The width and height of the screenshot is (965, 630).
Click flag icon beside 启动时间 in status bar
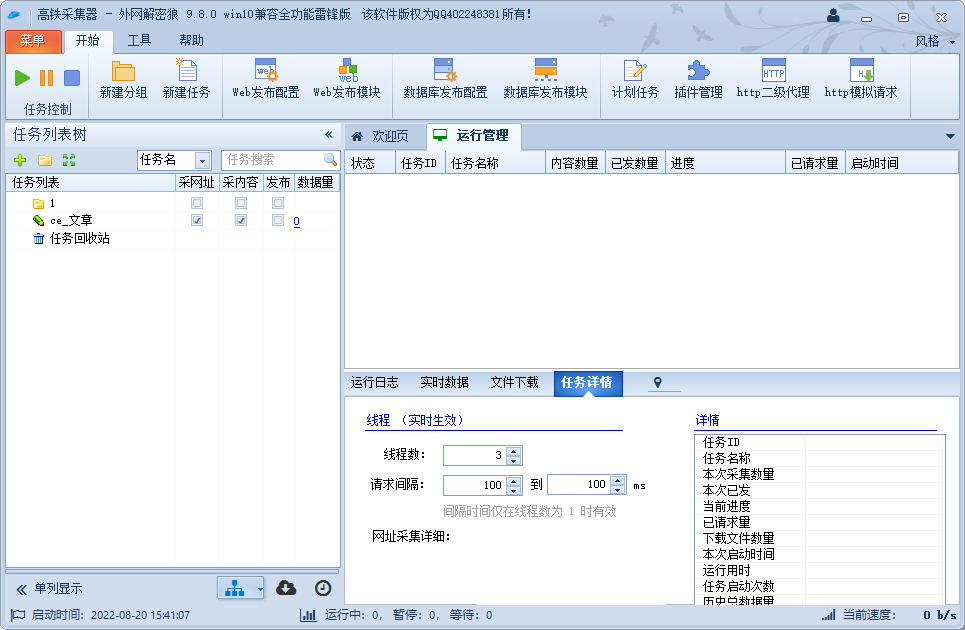tap(18, 615)
